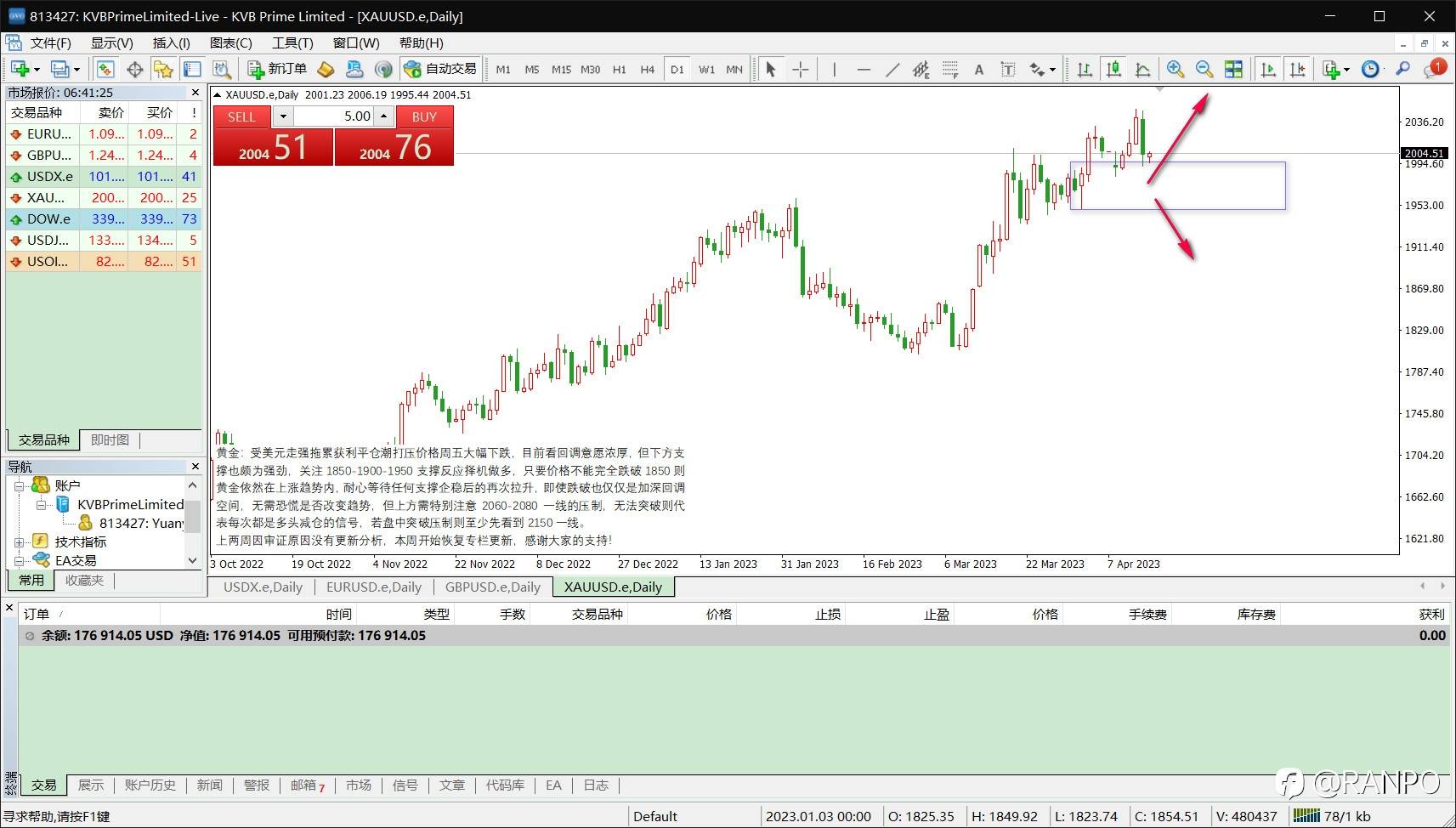1456x828 pixels.
Task: Select the text A tool
Action: click(979, 69)
